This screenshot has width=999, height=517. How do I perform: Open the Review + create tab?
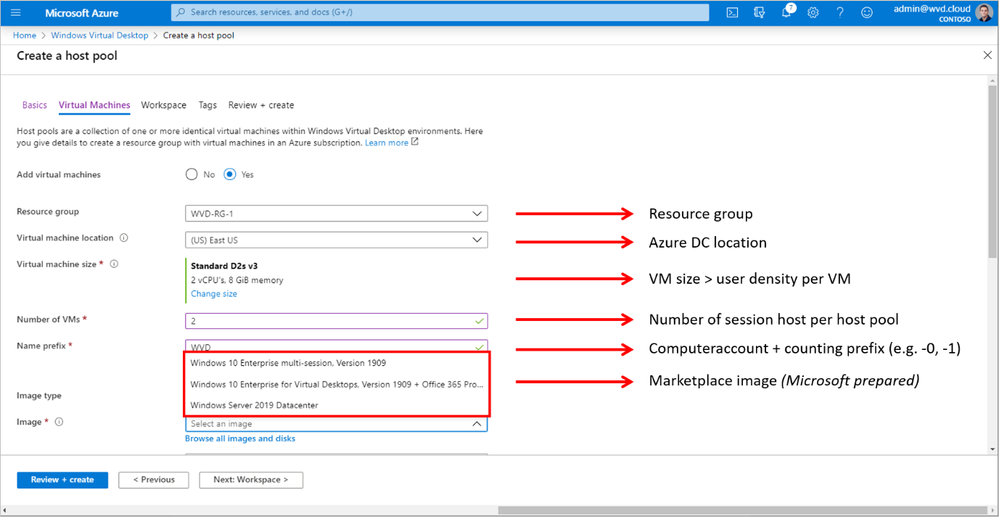pyautogui.click(x=261, y=105)
